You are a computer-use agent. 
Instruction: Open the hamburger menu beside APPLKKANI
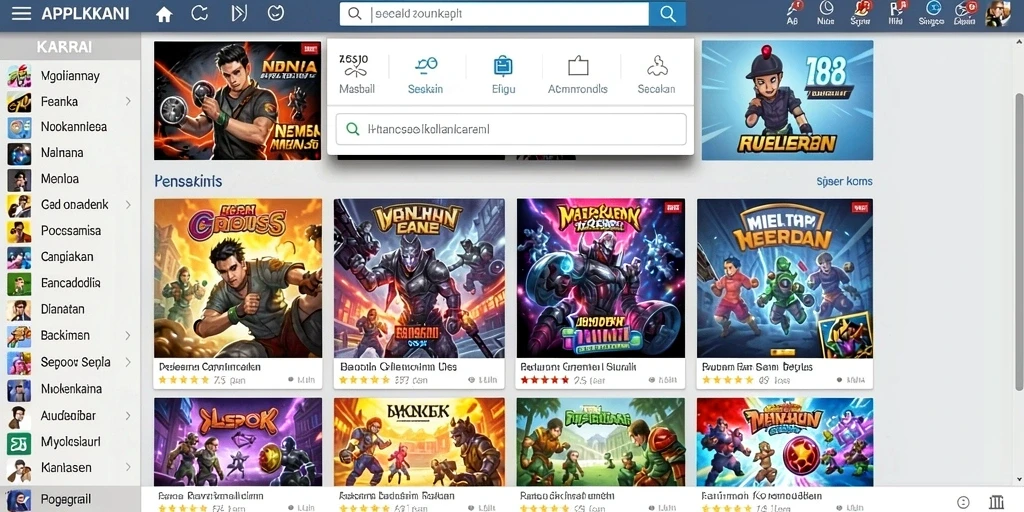(x=21, y=14)
